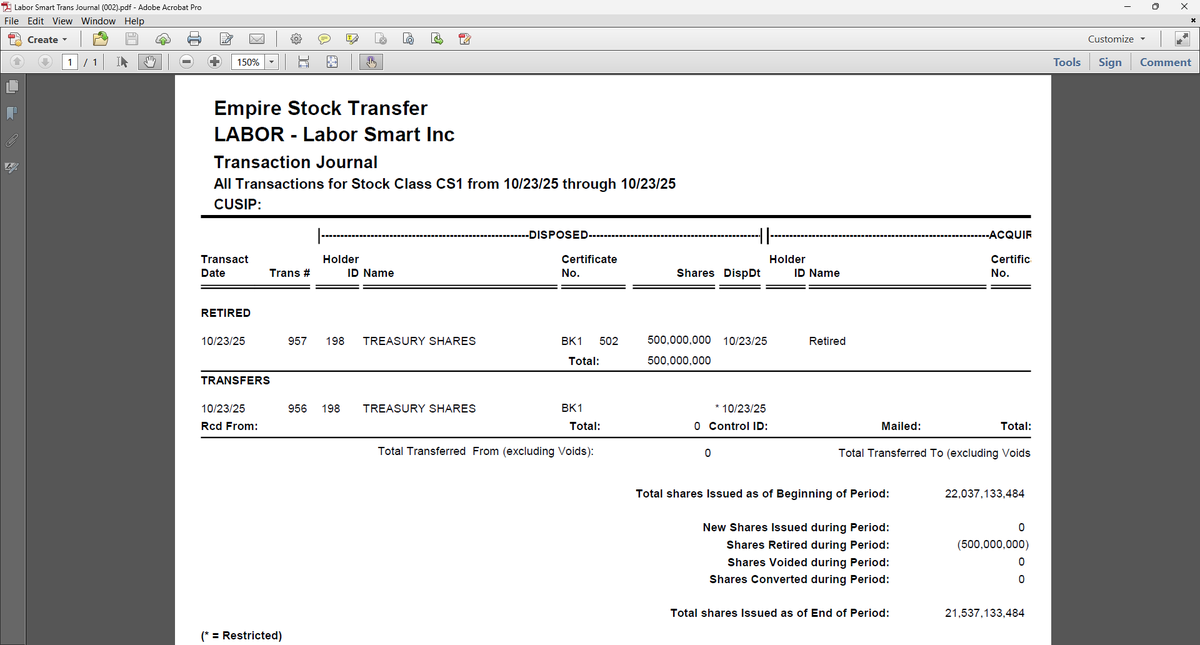This screenshot has width=1200, height=645.
Task: Zoom out with the minus button
Action: point(187,62)
